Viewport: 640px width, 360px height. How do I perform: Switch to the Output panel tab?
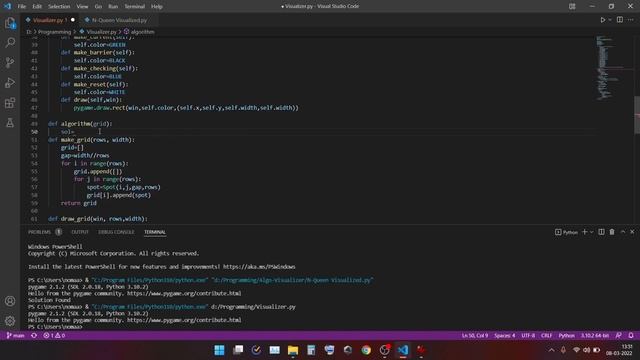[80, 232]
